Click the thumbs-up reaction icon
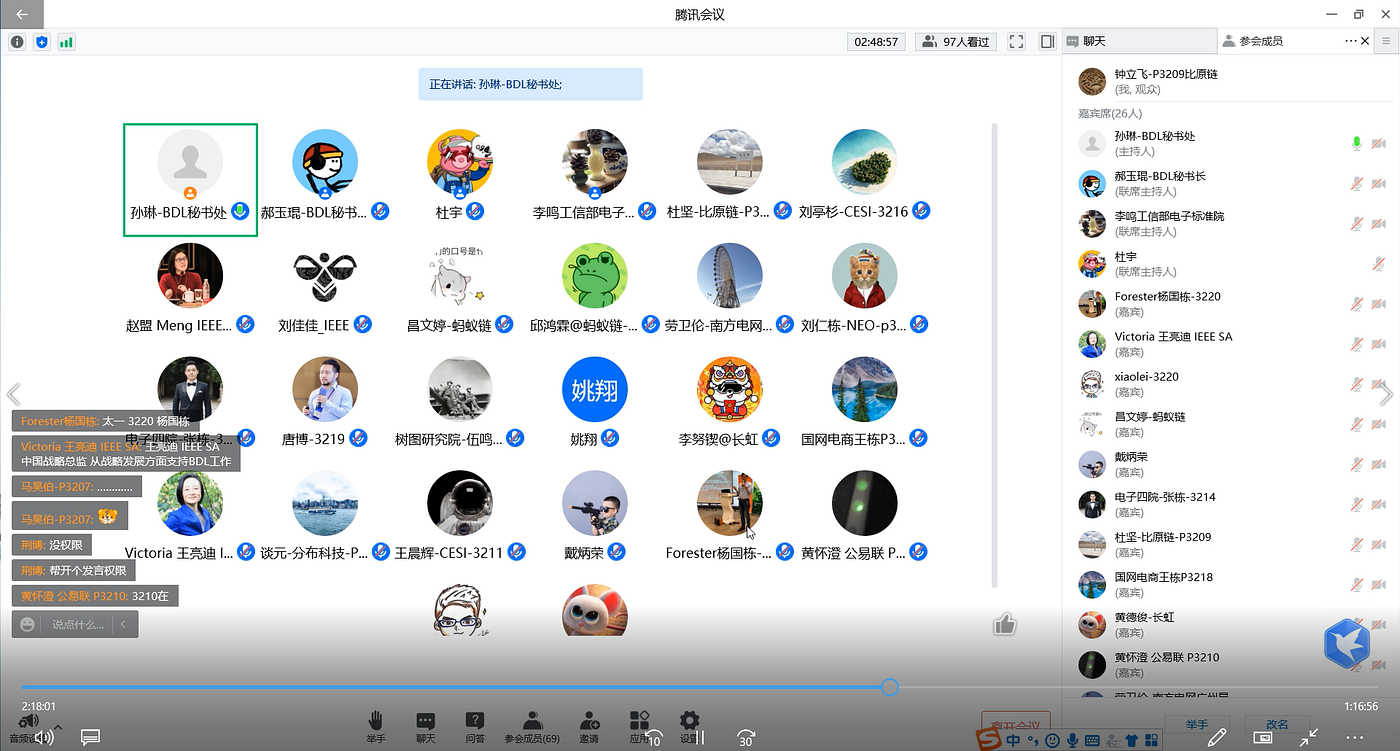This screenshot has height=751, width=1400. (x=1004, y=625)
